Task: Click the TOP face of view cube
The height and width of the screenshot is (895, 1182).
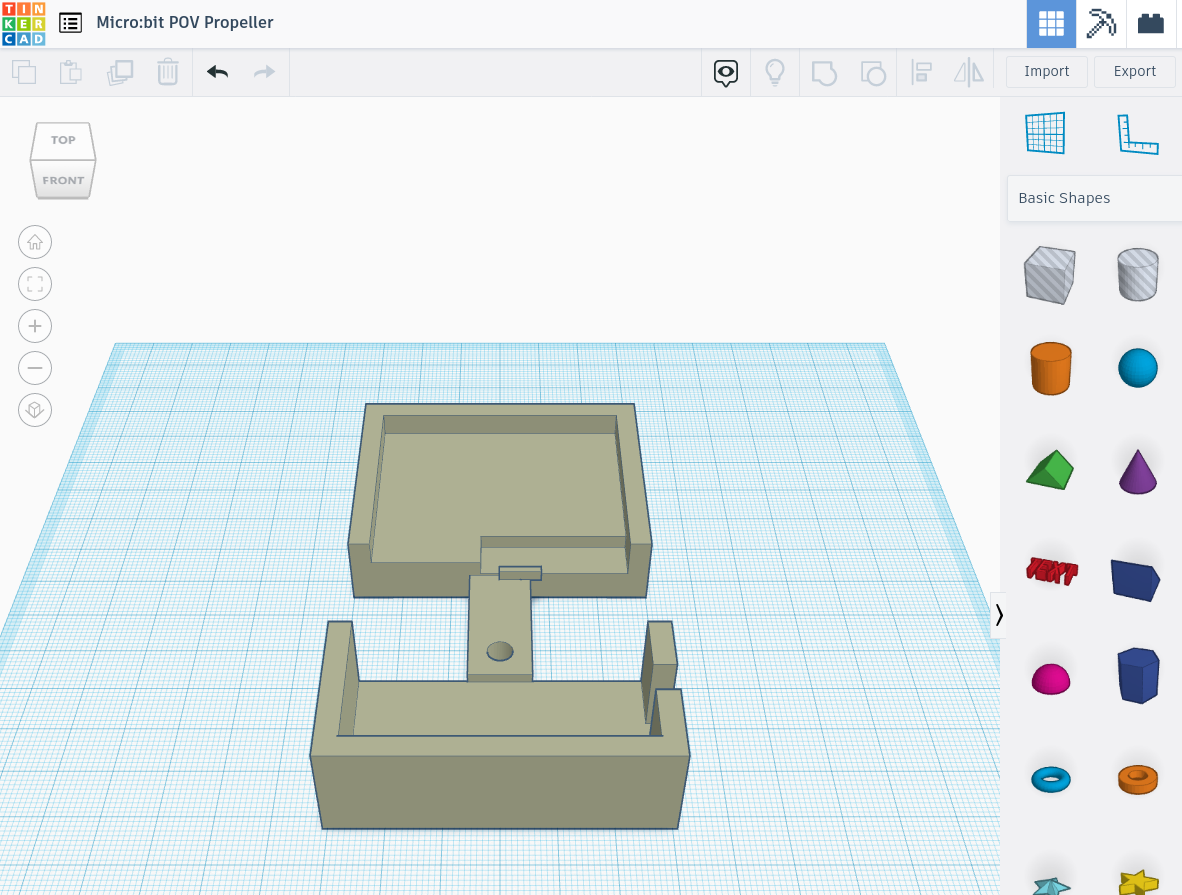Action: click(63, 140)
